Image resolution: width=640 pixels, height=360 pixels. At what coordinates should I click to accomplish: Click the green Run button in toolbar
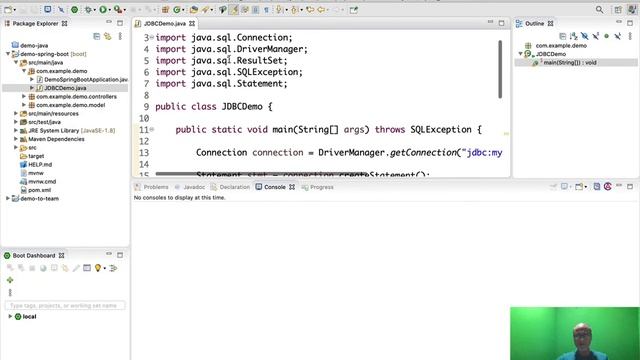tap(103, 9)
